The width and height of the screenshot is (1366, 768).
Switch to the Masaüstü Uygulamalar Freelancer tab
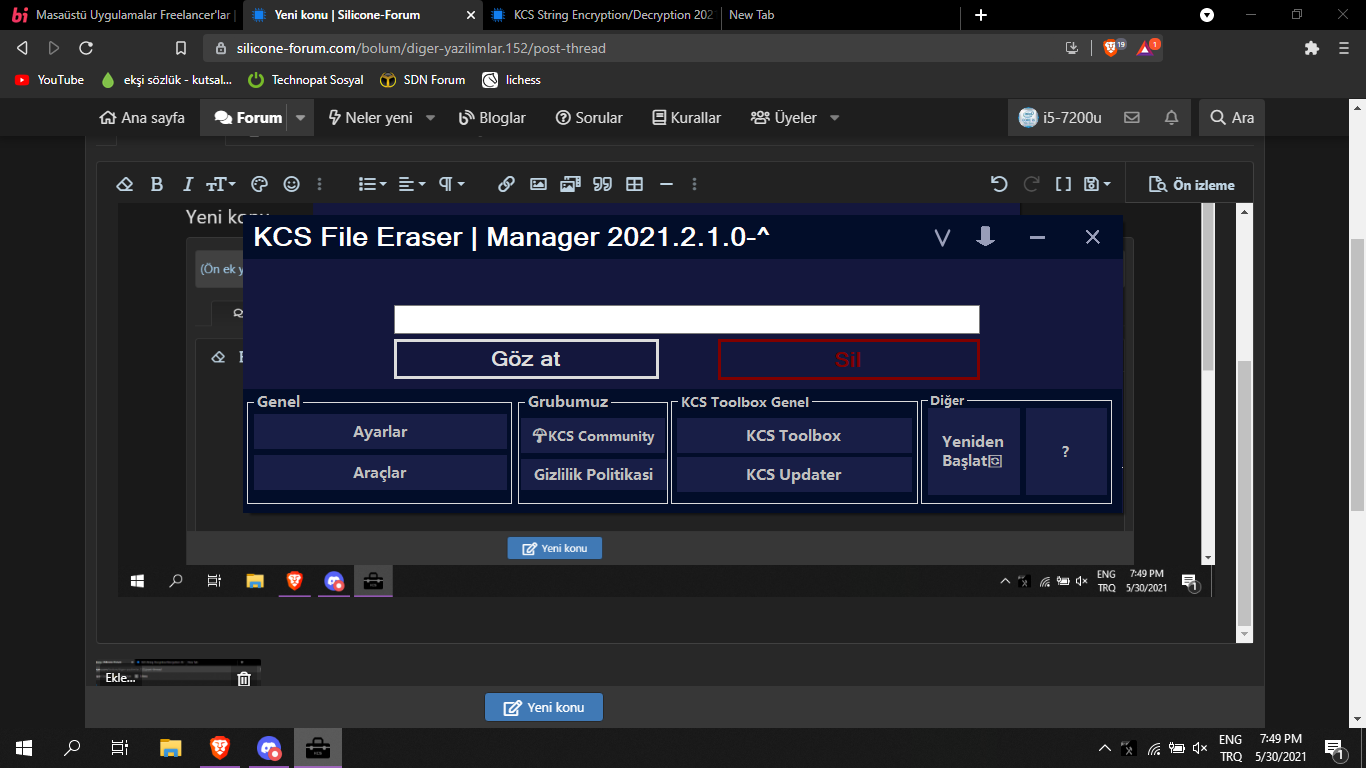coord(123,15)
